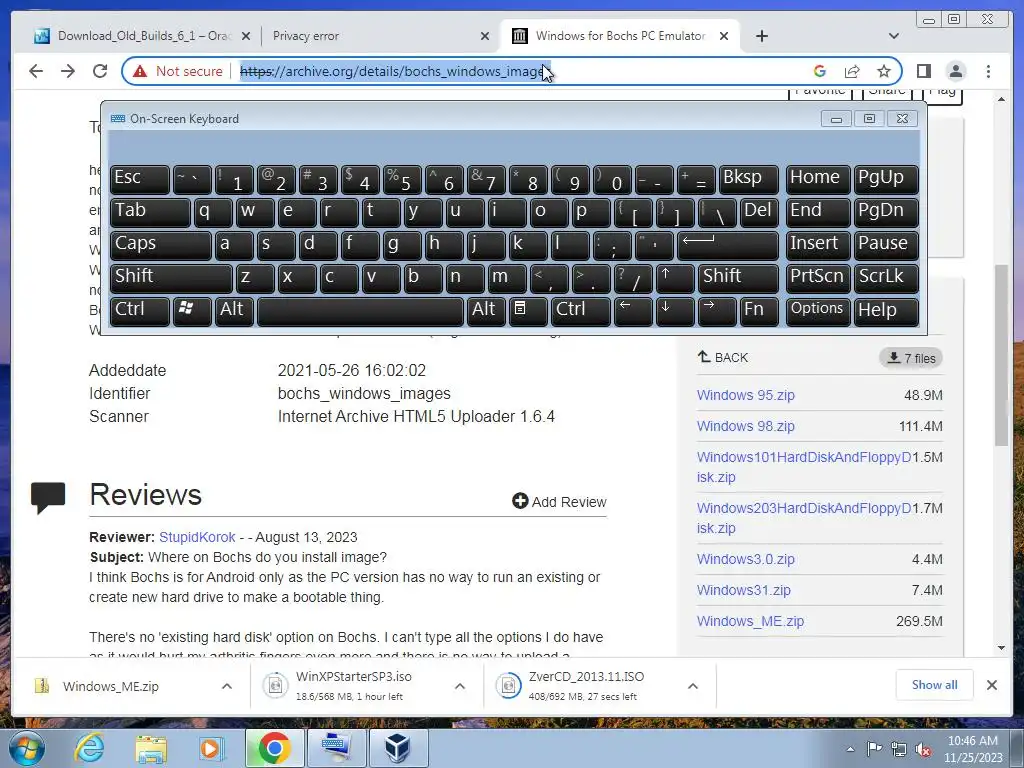Go back to the previous page
1024x768 pixels.
click(x=36, y=71)
